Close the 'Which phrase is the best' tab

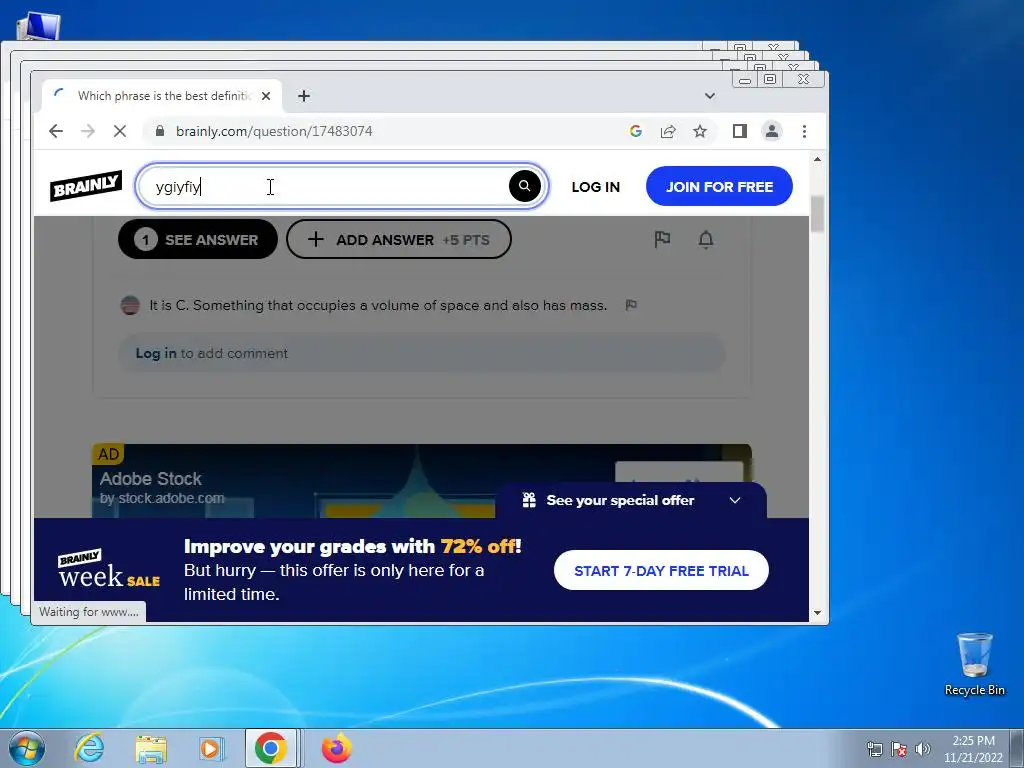tap(266, 96)
